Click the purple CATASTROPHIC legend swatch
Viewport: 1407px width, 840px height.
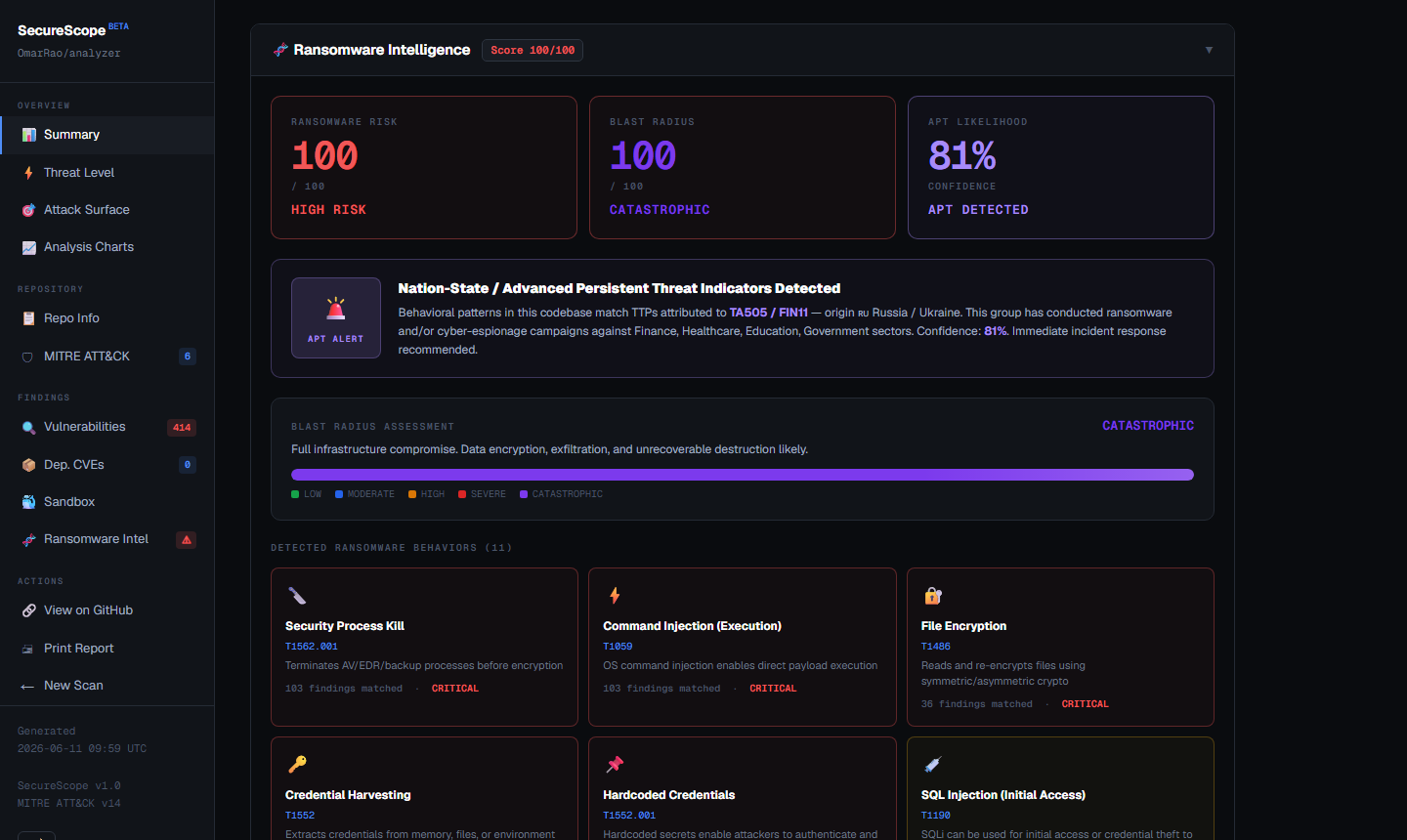(524, 494)
